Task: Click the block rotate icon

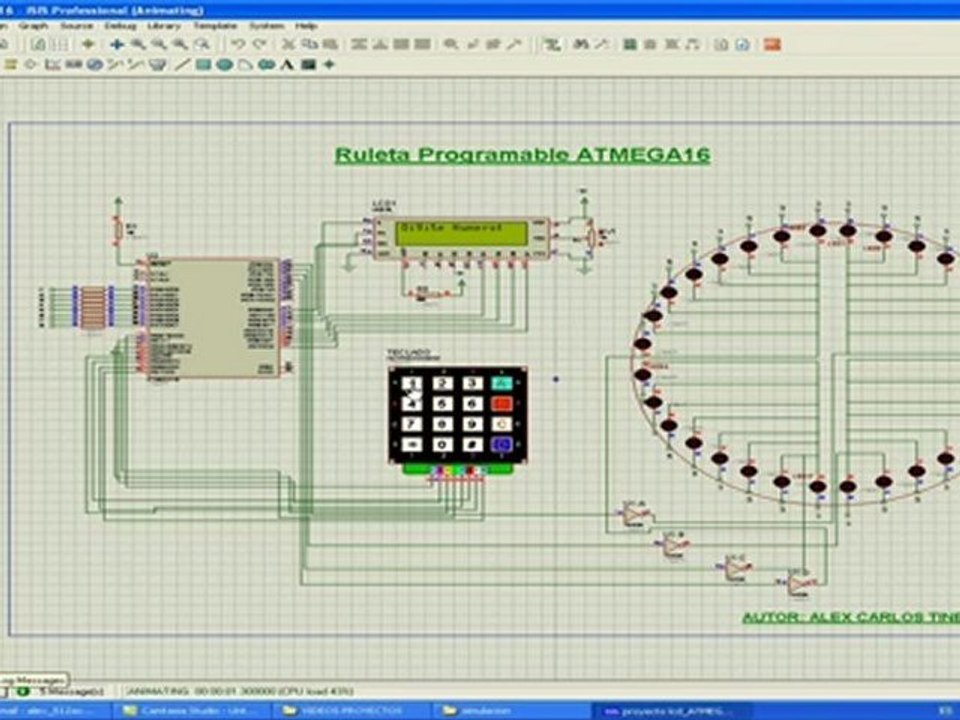Action: pyautogui.click(x=401, y=44)
